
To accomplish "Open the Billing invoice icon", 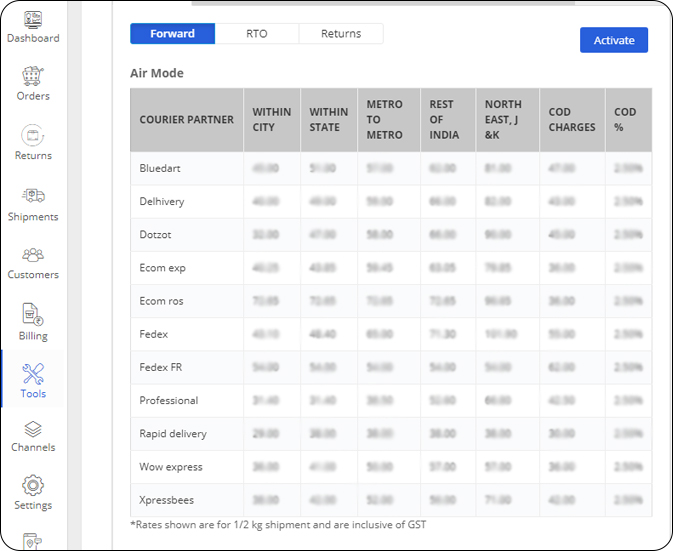I will tap(33, 314).
